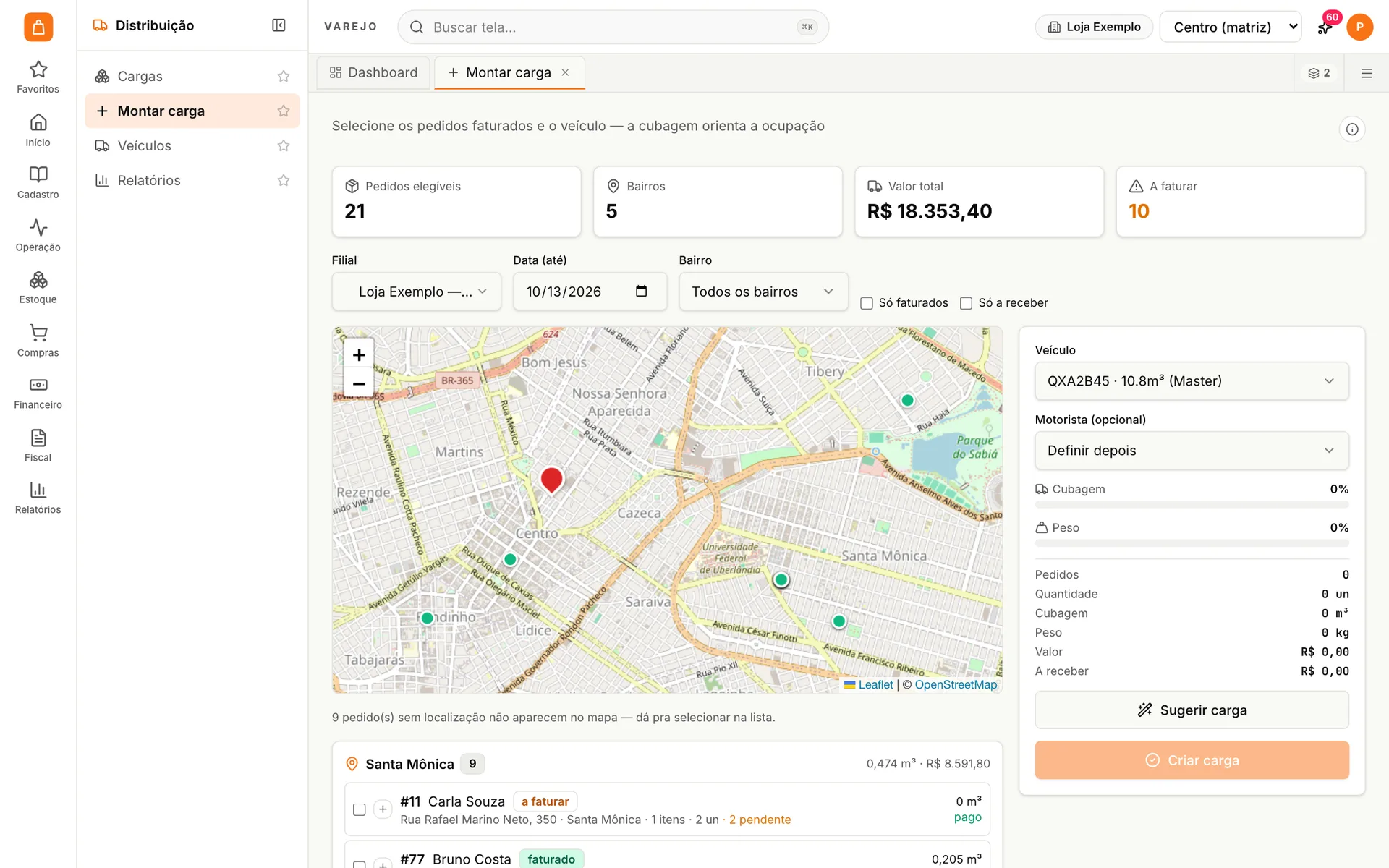
Task: Click the red map location pin
Action: click(x=551, y=480)
